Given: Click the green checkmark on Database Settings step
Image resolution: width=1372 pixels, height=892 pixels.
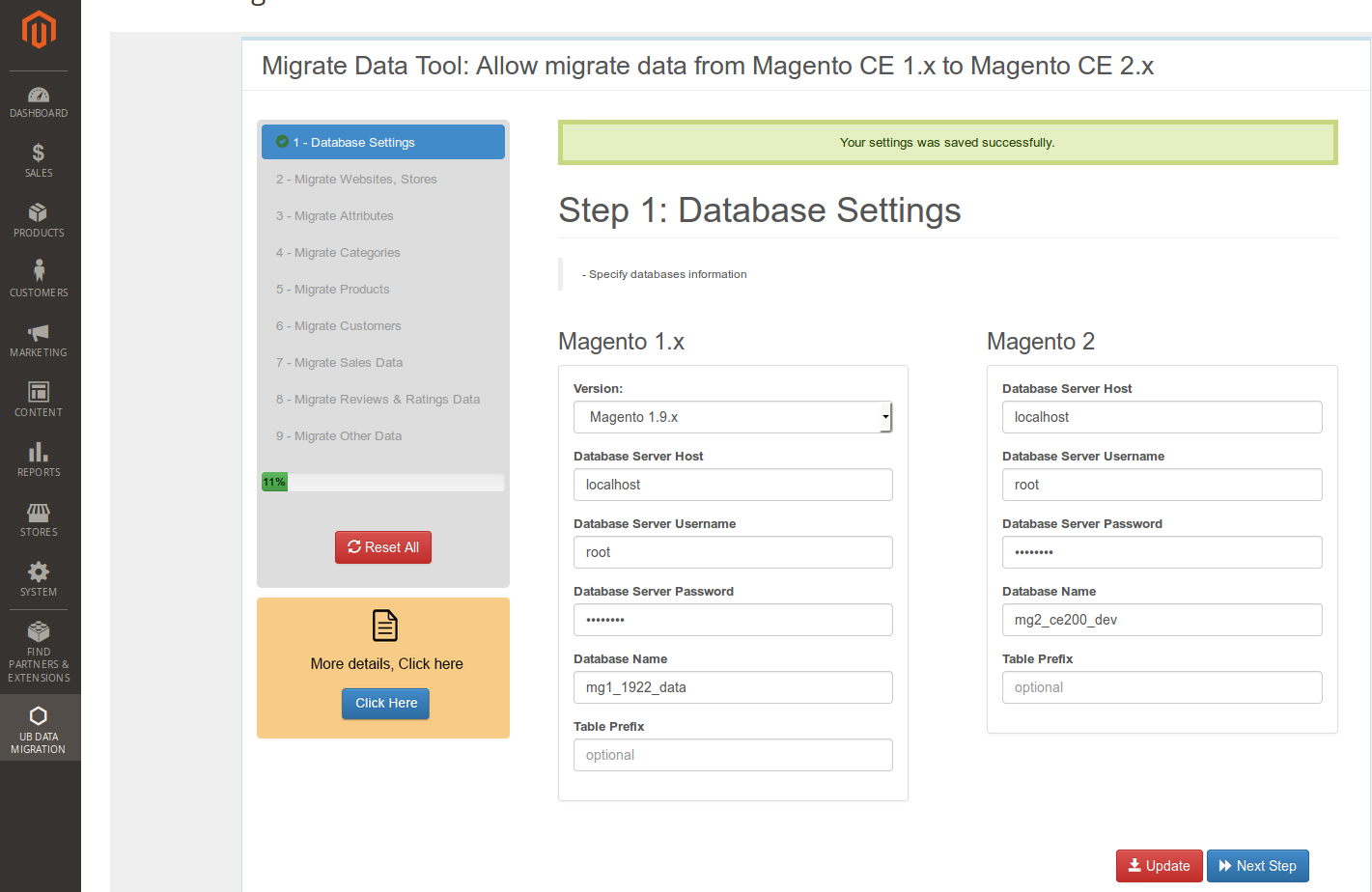Looking at the screenshot, I should 282,141.
